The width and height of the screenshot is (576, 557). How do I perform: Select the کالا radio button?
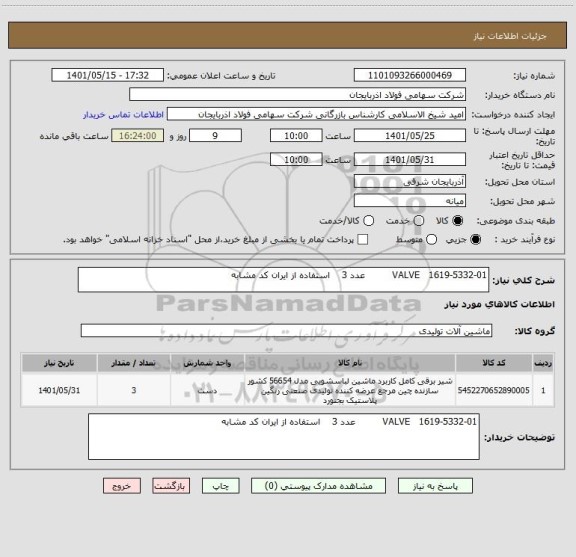(457, 220)
